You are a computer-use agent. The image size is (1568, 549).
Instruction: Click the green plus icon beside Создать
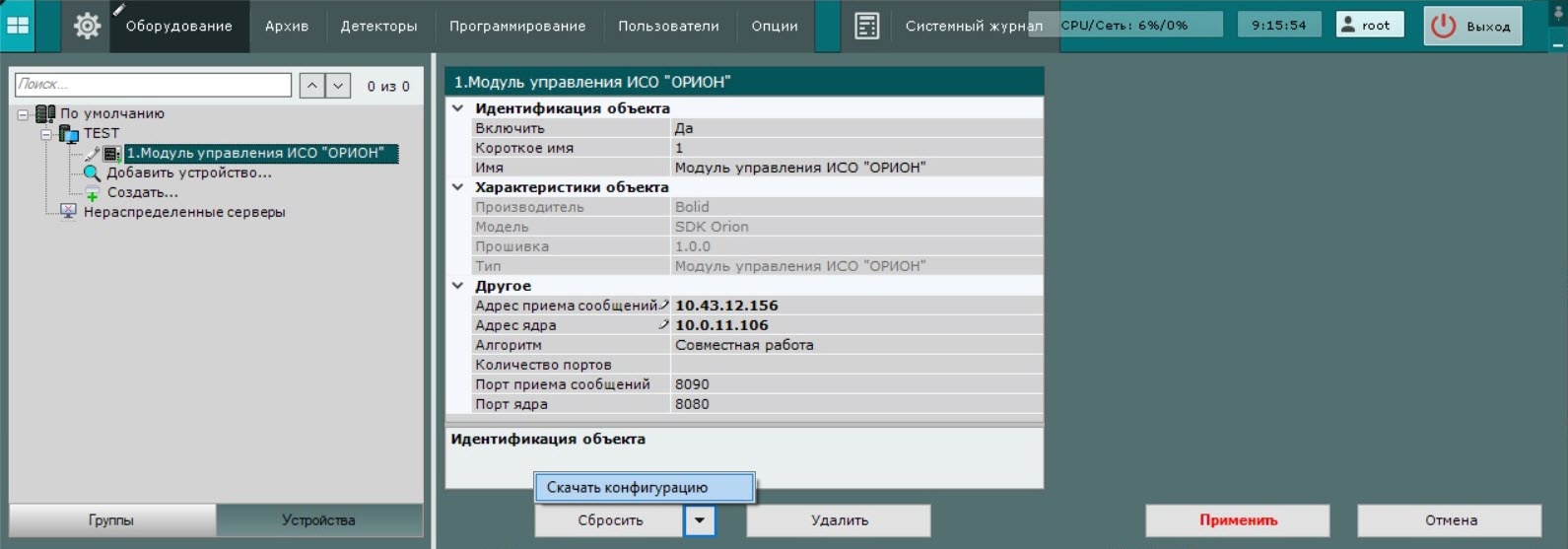92,193
